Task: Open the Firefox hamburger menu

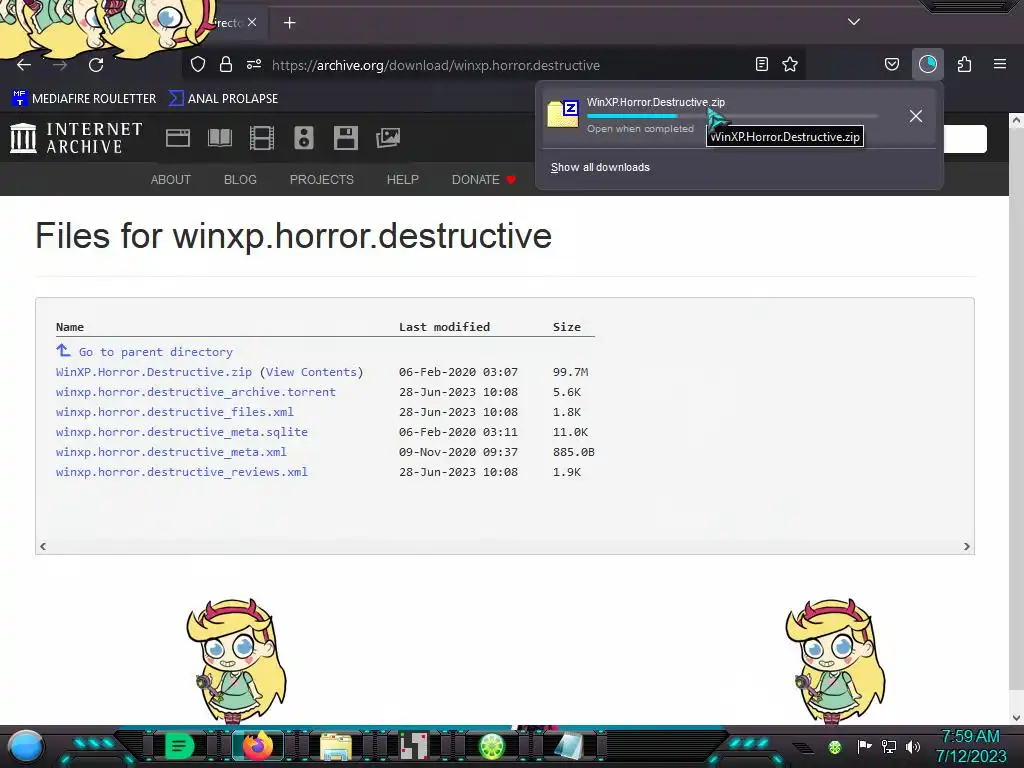Action: click(x=1000, y=64)
